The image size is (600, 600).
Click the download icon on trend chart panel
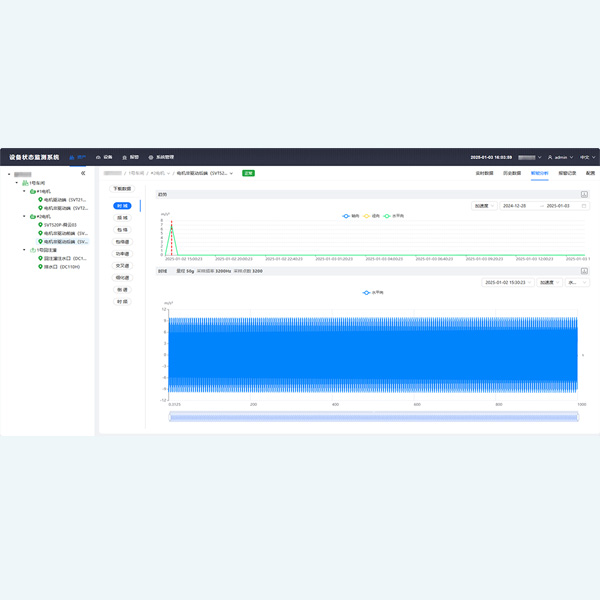click(585, 194)
